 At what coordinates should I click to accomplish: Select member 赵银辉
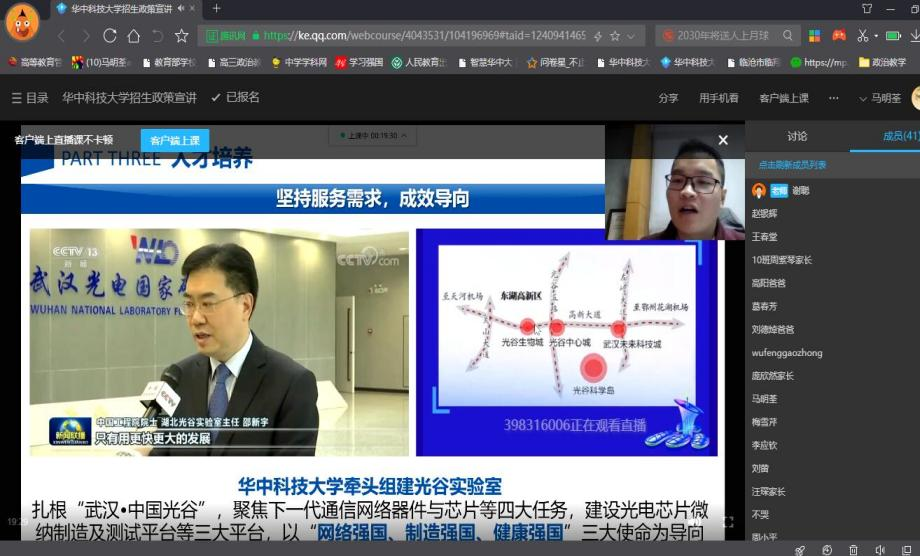click(765, 213)
